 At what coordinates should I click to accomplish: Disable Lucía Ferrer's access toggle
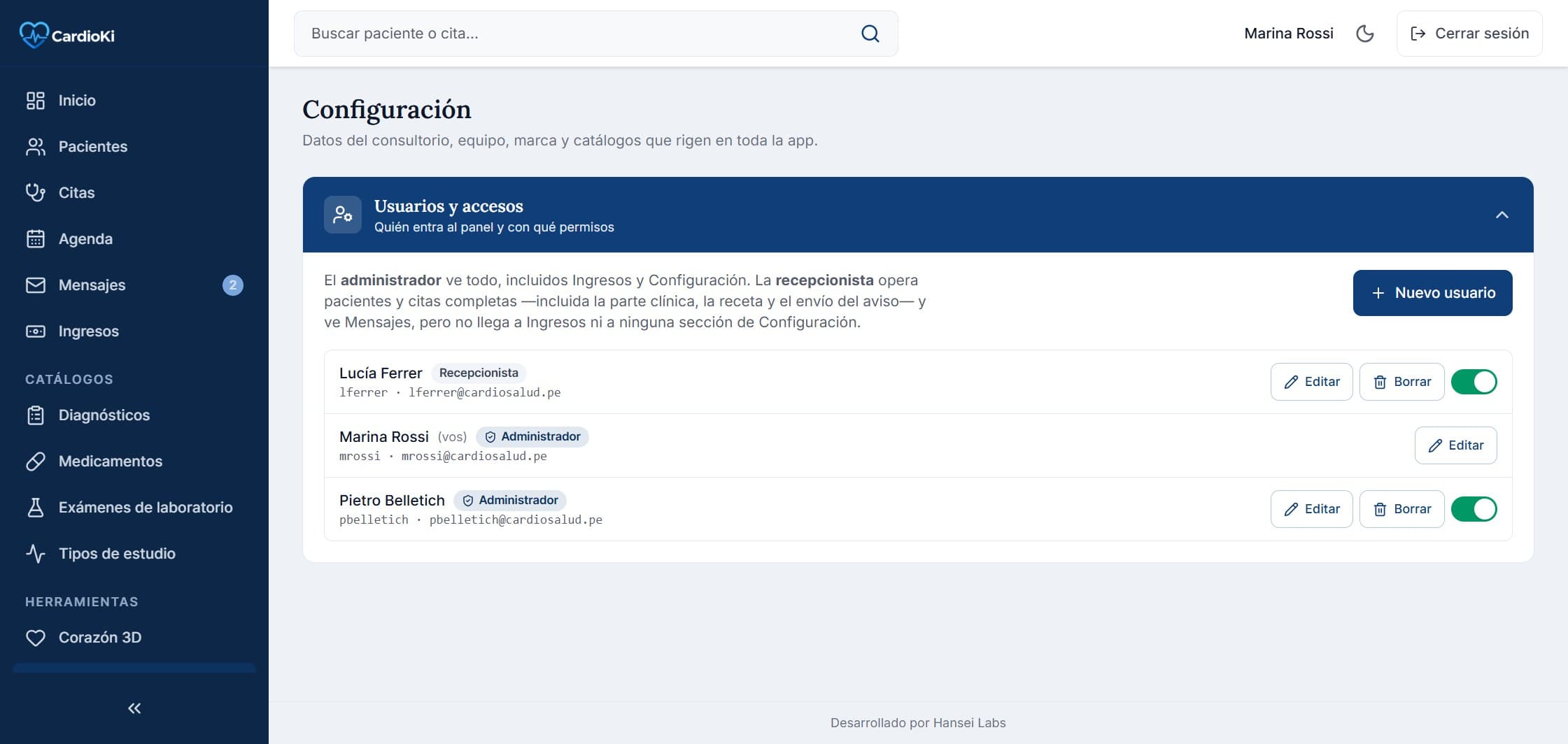point(1474,382)
